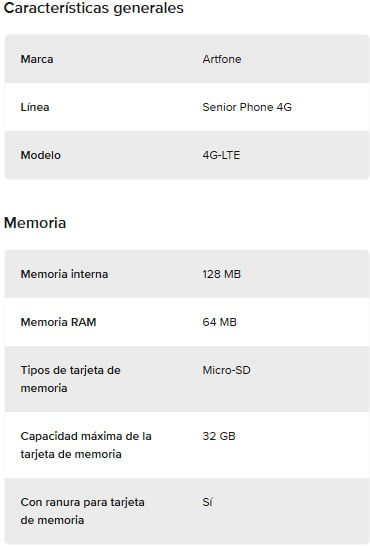Image resolution: width=370 pixels, height=546 pixels.
Task: Click the 128 MB value
Action: [x=222, y=274]
